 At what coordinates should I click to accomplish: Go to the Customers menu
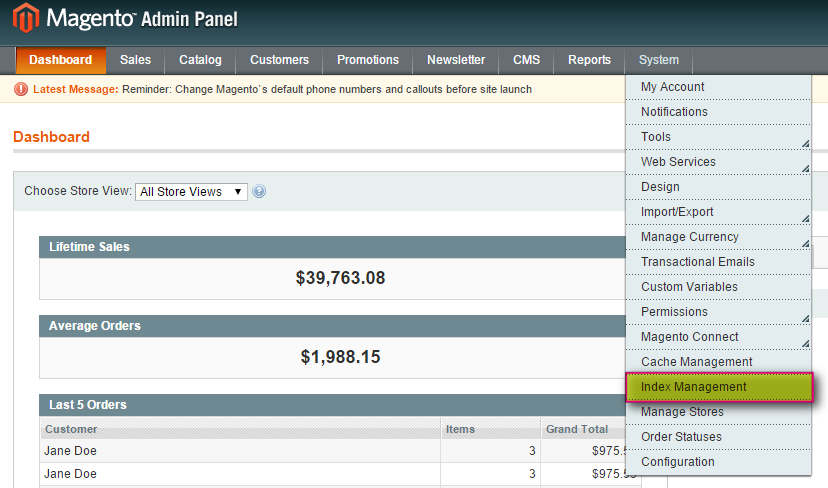pos(279,60)
